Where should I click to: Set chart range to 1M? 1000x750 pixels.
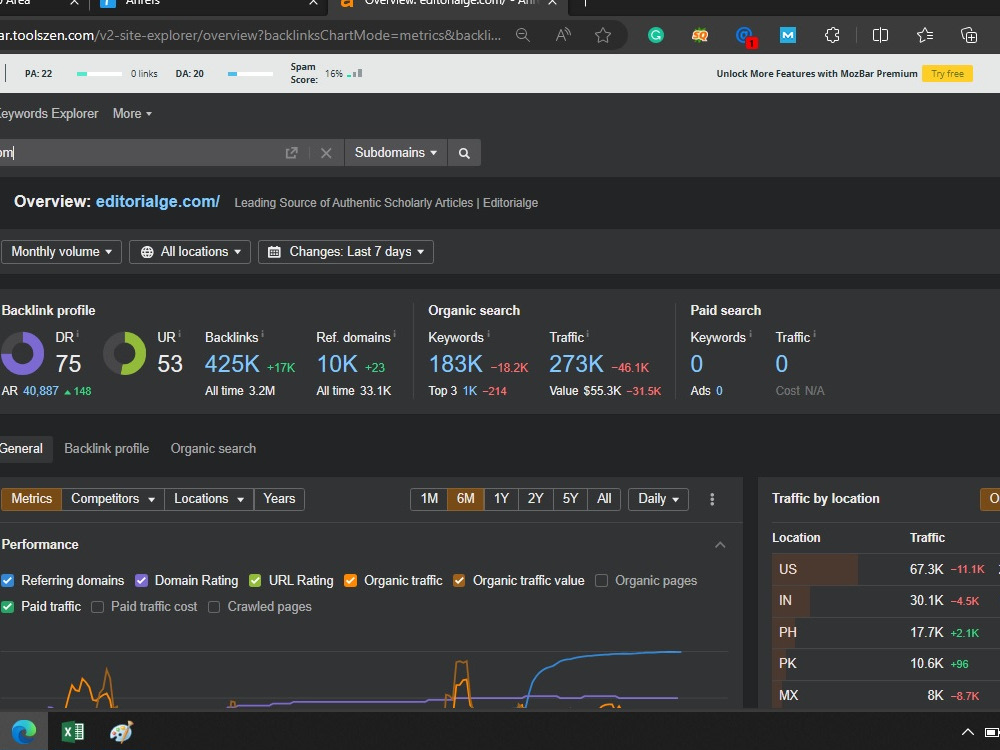tap(429, 499)
